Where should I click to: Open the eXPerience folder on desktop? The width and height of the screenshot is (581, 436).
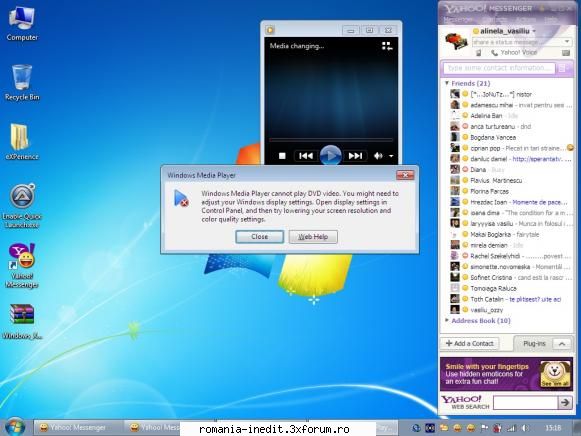pyautogui.click(x=22, y=142)
